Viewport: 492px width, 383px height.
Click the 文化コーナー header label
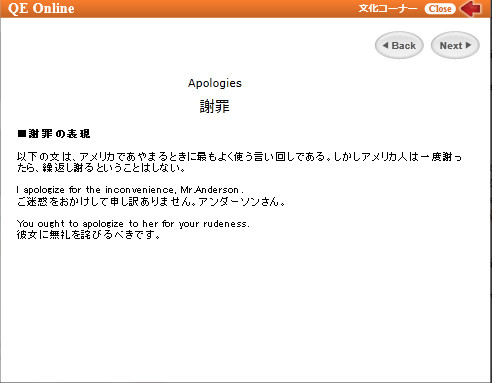point(388,8)
